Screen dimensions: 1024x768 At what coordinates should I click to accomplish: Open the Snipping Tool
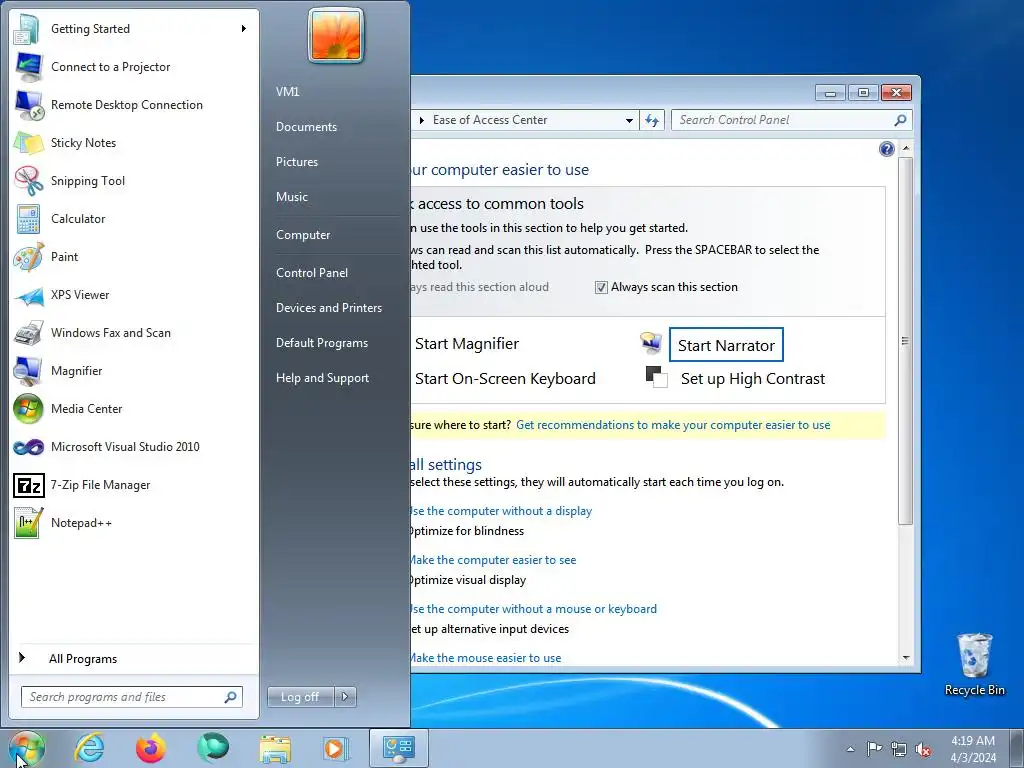point(134,181)
